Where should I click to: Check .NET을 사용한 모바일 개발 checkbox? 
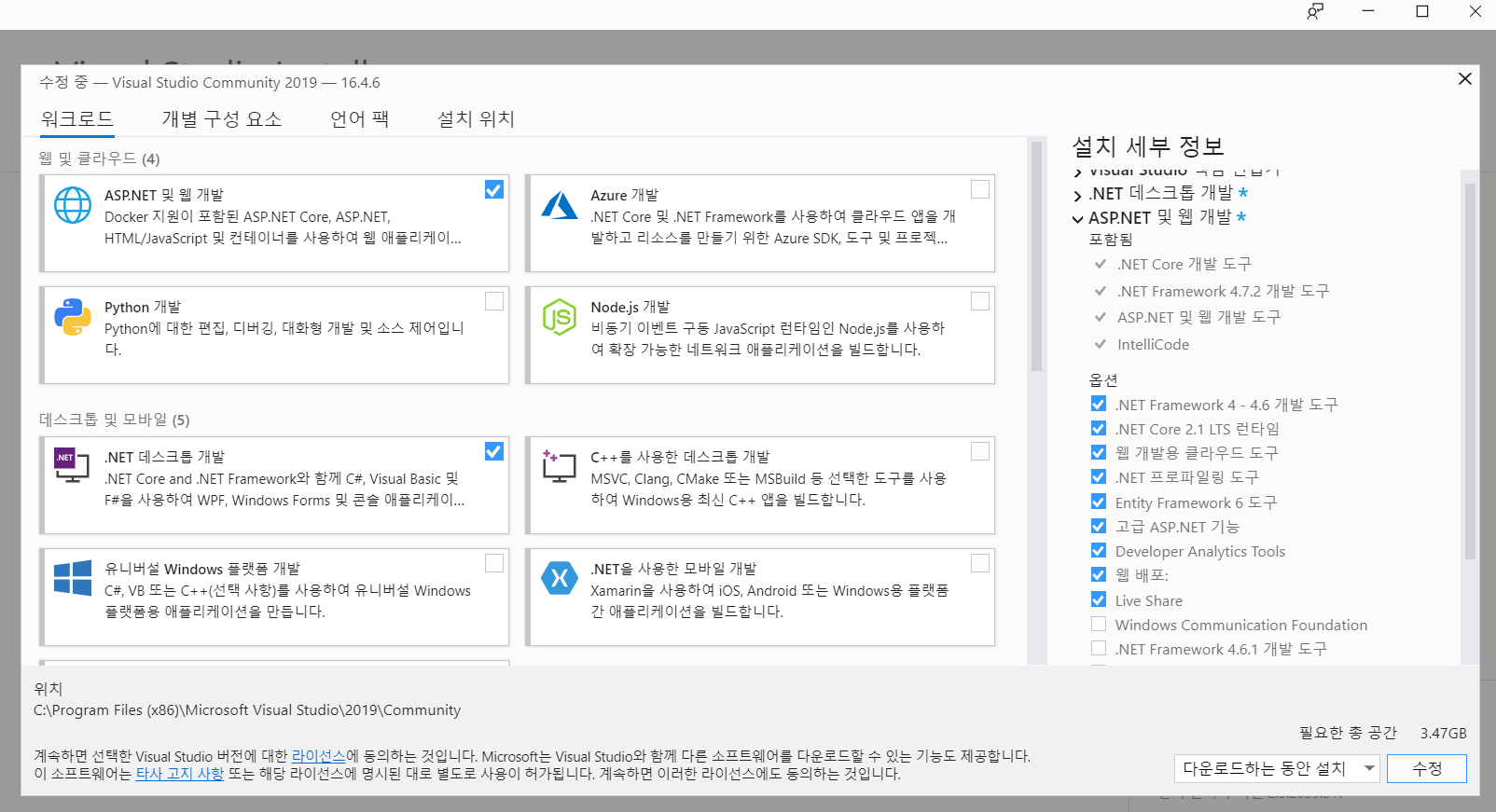pyautogui.click(x=980, y=563)
